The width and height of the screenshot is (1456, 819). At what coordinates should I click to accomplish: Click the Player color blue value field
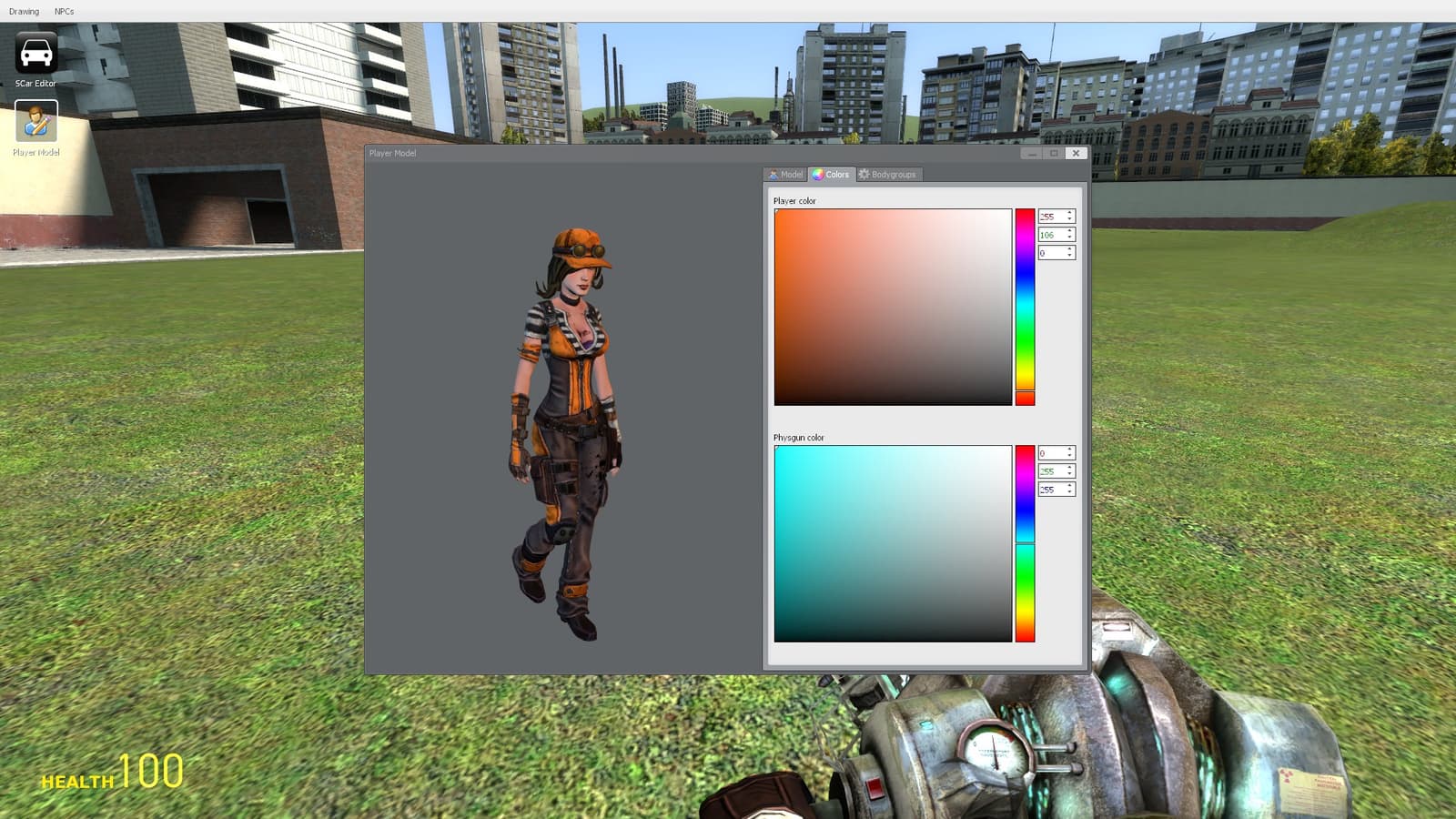click(1057, 253)
